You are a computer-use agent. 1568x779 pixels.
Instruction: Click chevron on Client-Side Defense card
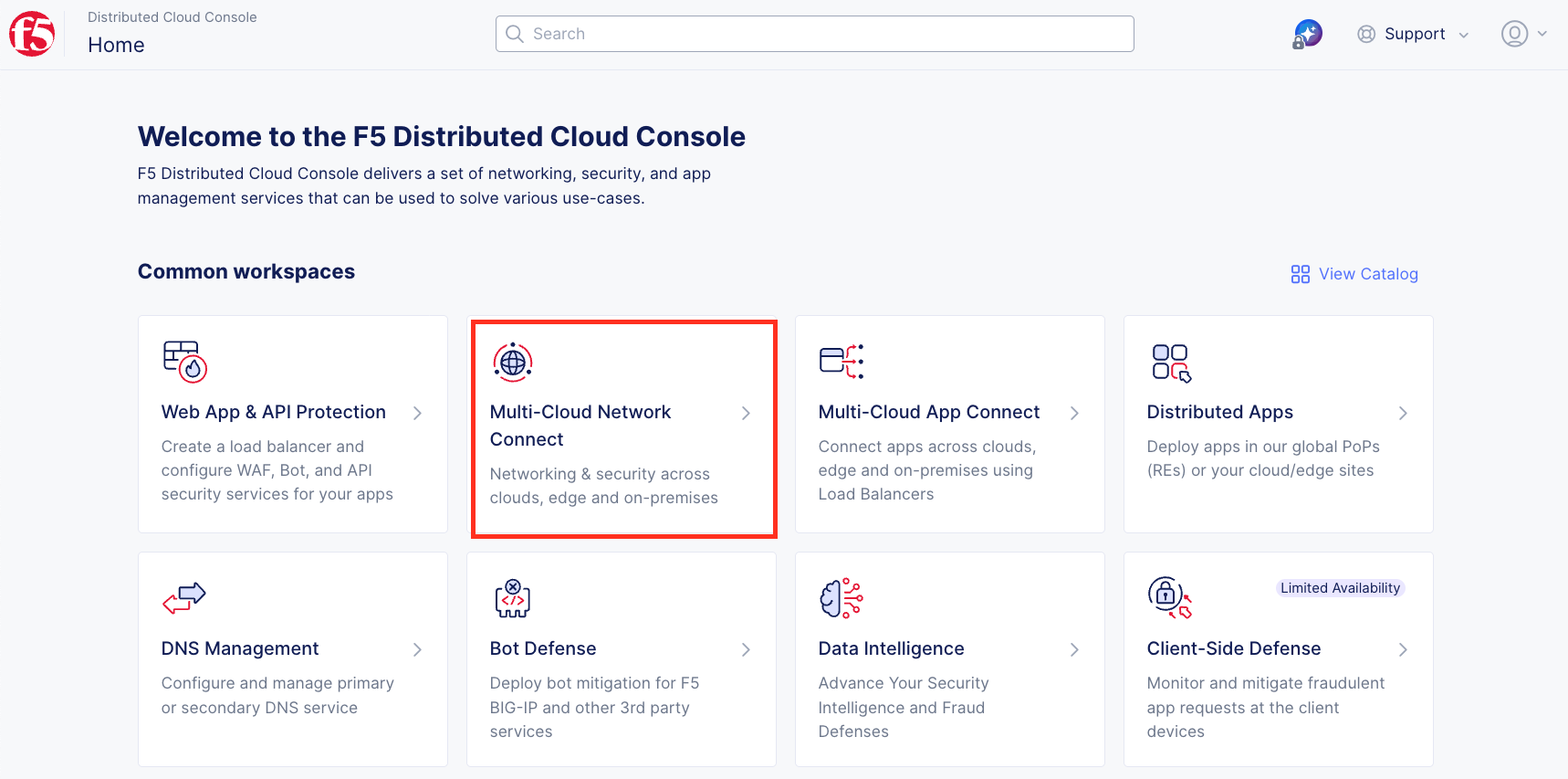(1403, 649)
